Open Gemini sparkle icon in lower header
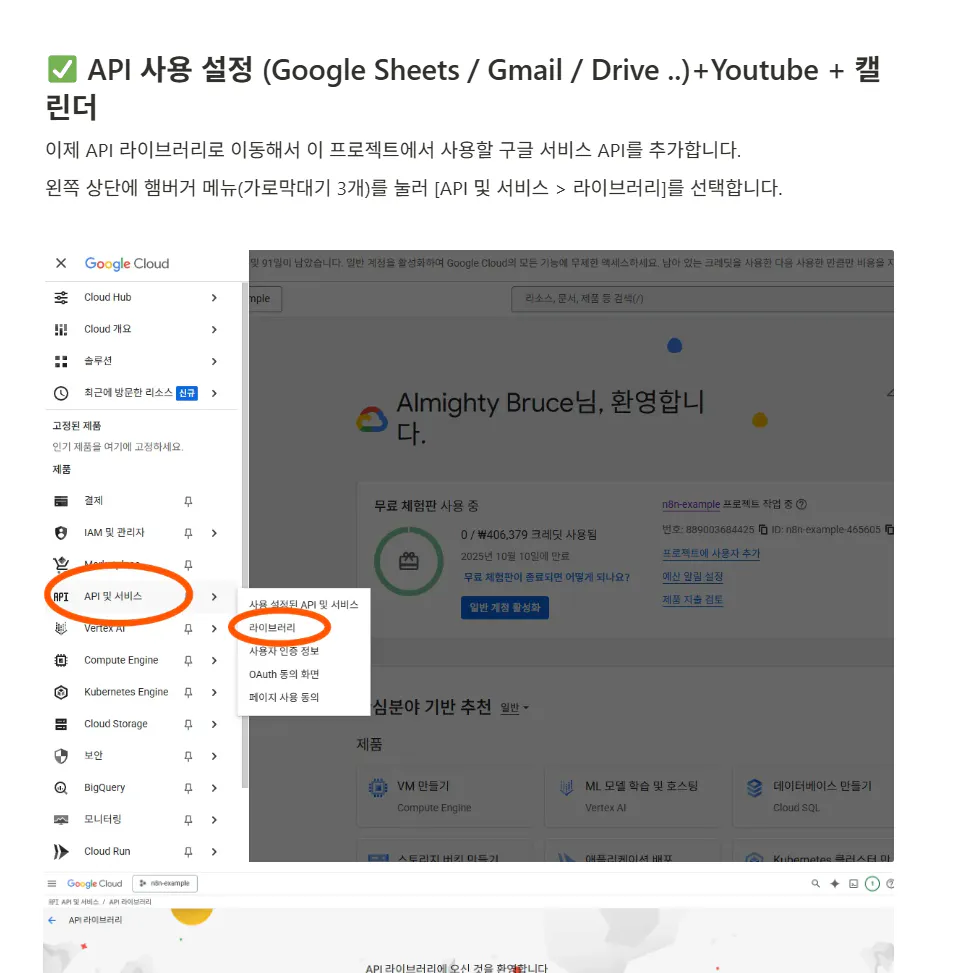 point(835,884)
